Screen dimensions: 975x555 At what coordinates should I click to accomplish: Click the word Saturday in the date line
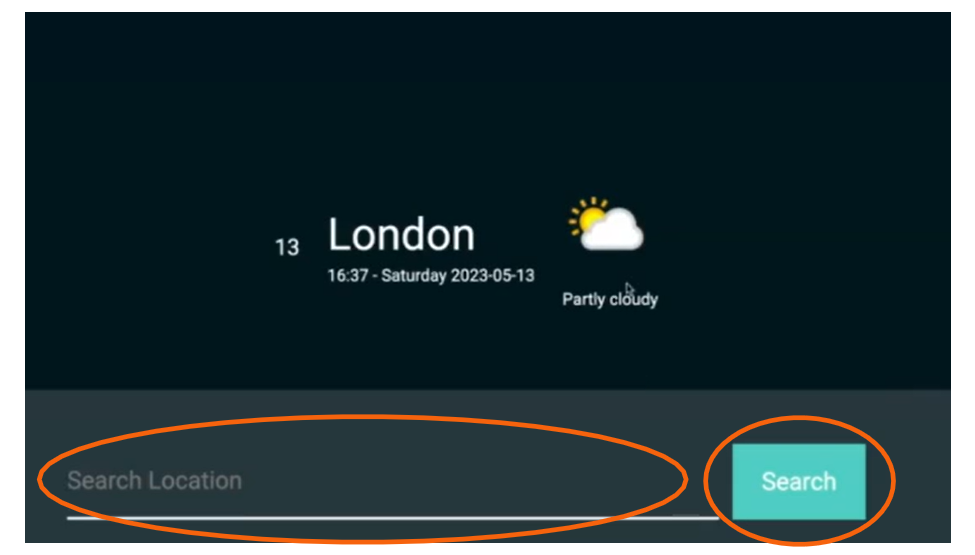click(414, 276)
